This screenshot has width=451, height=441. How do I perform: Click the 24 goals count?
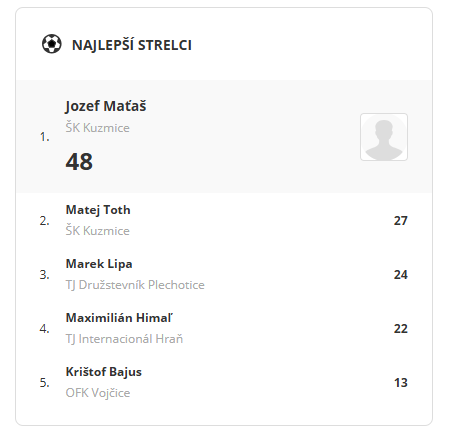point(401,275)
